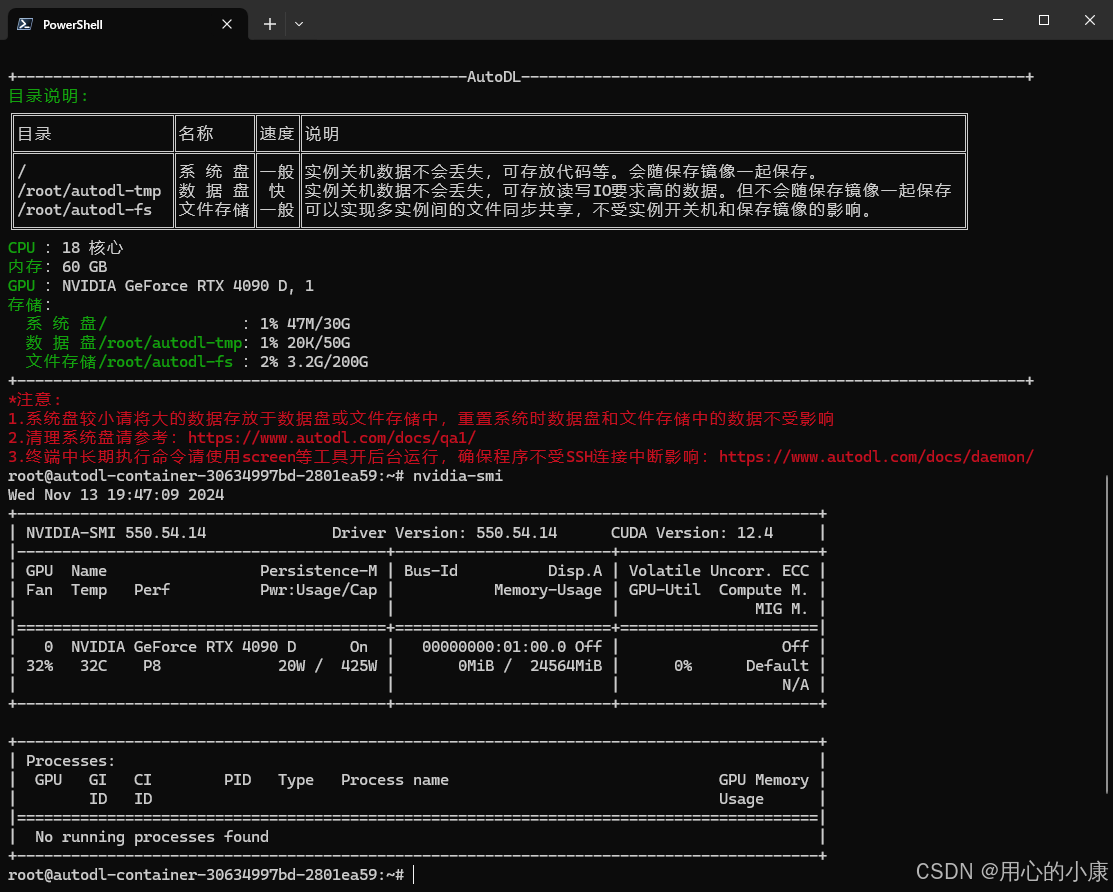Click the last shell prompt line
This screenshot has height=892, width=1113.
[206, 875]
